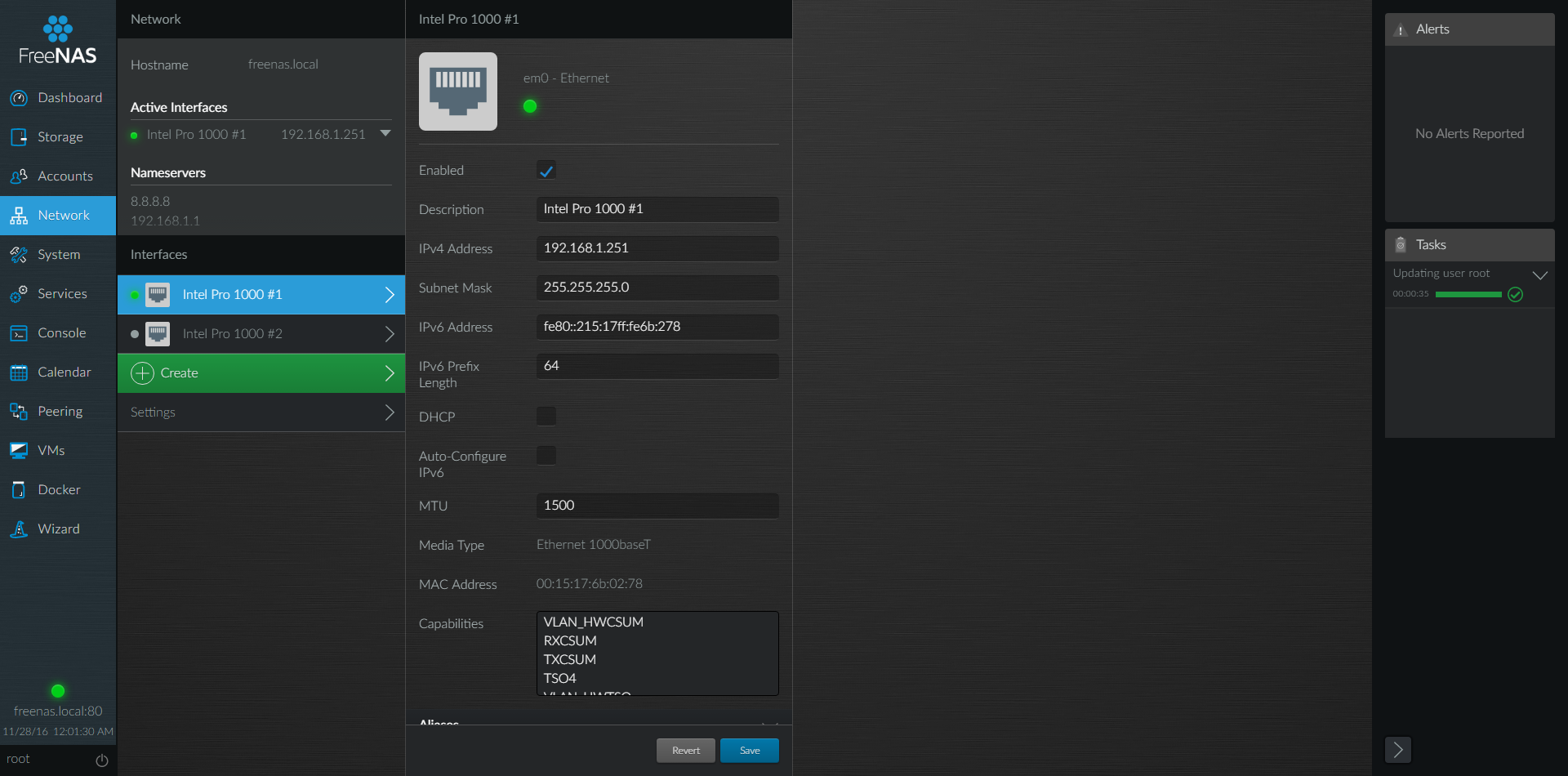Open the Accounts section
Screen dimensions: 1568x776
pyautogui.click(x=65, y=176)
